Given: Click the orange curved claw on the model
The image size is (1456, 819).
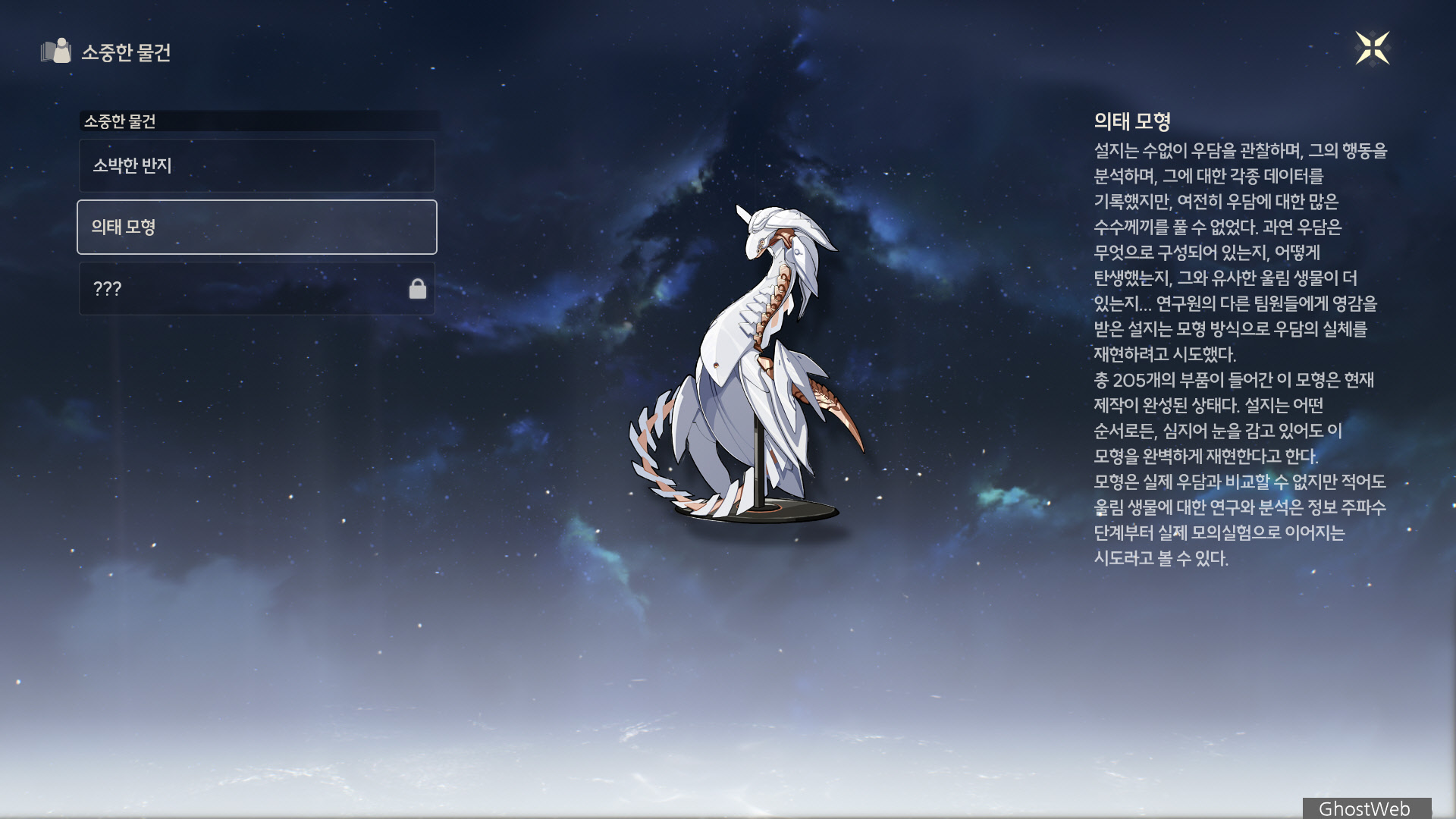Looking at the screenshot, I should [843, 416].
